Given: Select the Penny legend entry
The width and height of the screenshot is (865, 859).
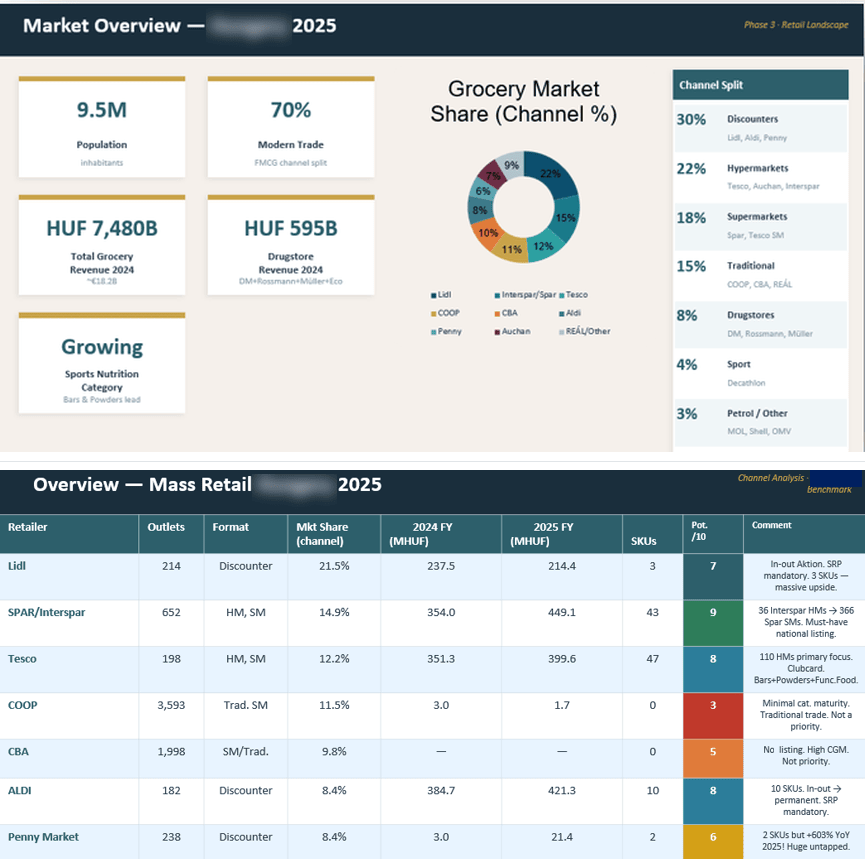Looking at the screenshot, I should coord(446,331).
